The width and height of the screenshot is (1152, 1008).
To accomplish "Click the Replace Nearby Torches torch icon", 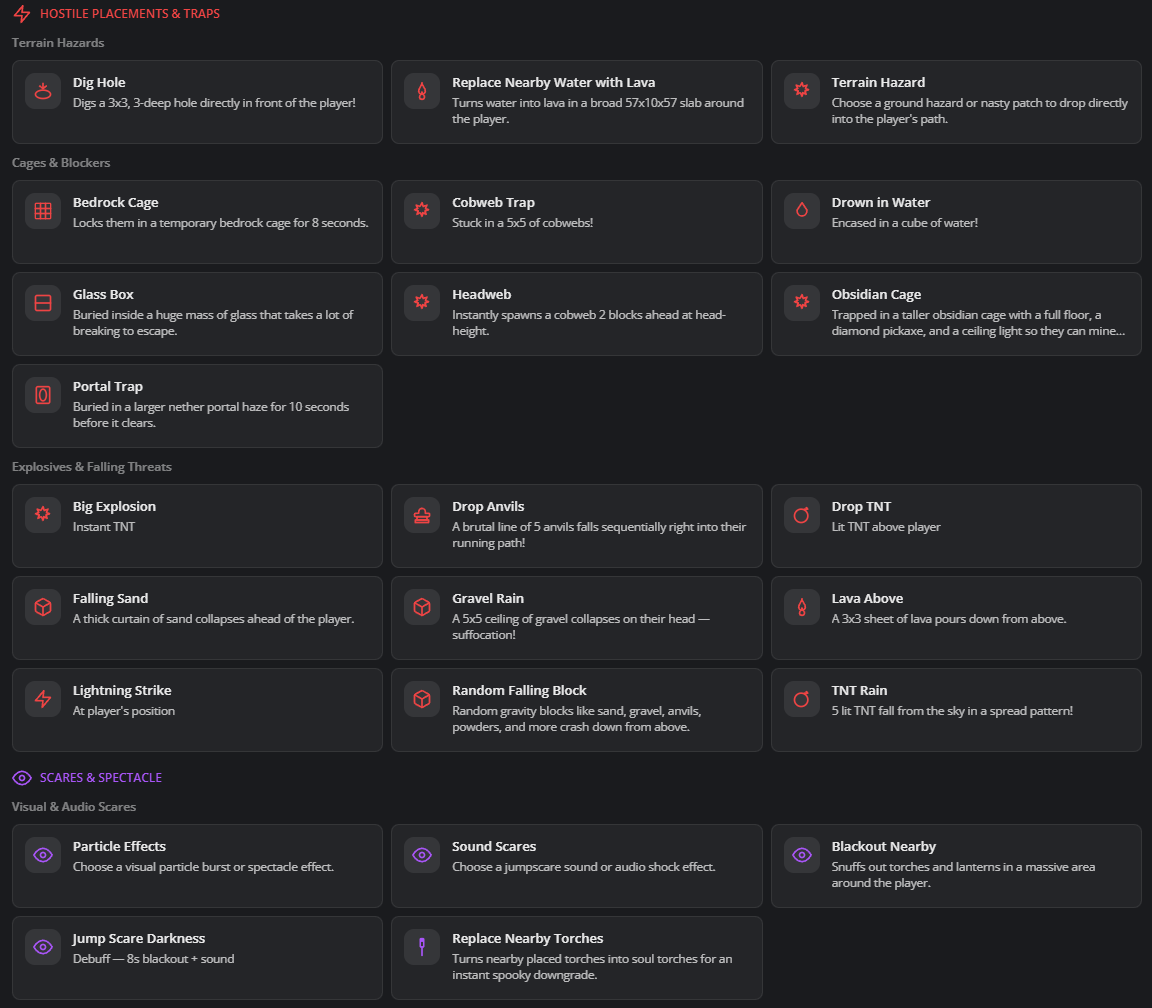I will pos(422,947).
